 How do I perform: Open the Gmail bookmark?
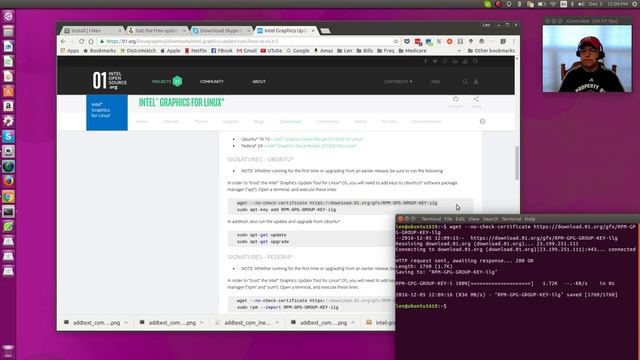click(247, 51)
